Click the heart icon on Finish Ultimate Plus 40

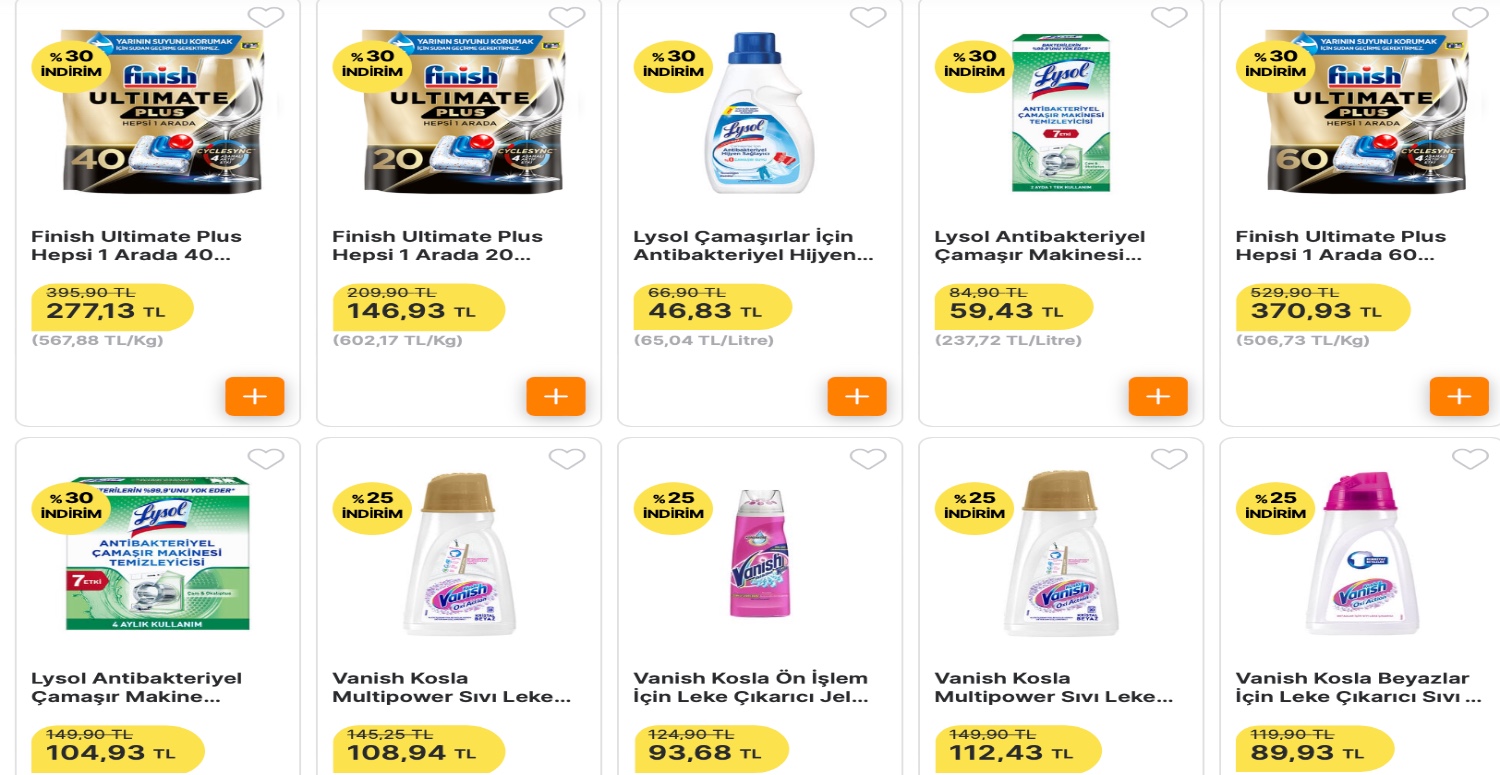coord(266,17)
